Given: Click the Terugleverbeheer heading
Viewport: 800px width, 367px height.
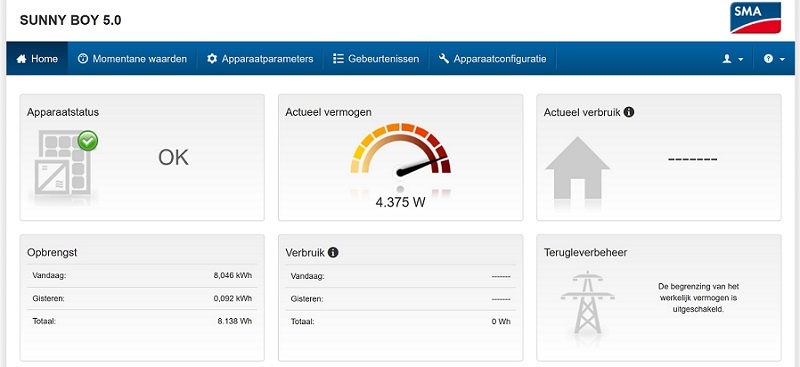Looking at the screenshot, I should click(586, 252).
